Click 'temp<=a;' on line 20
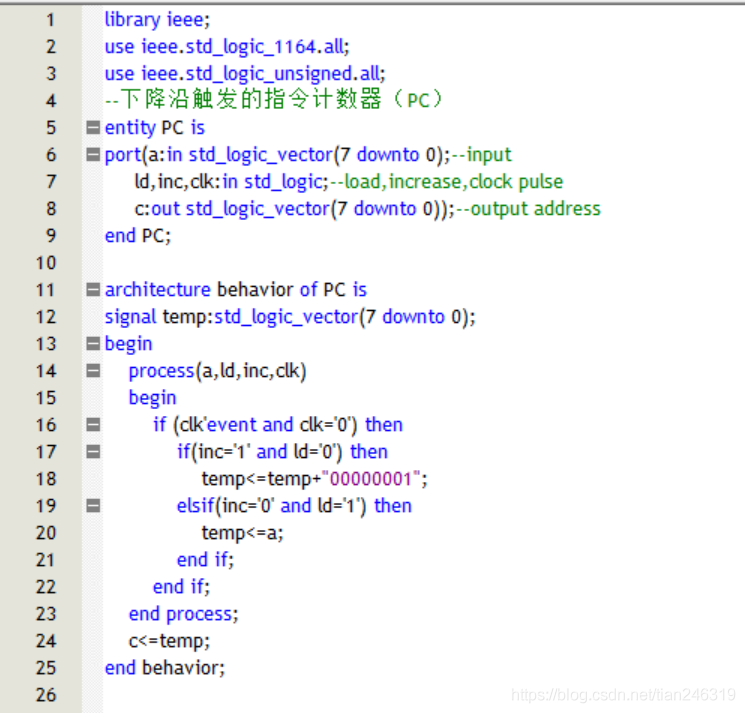 pos(243,533)
